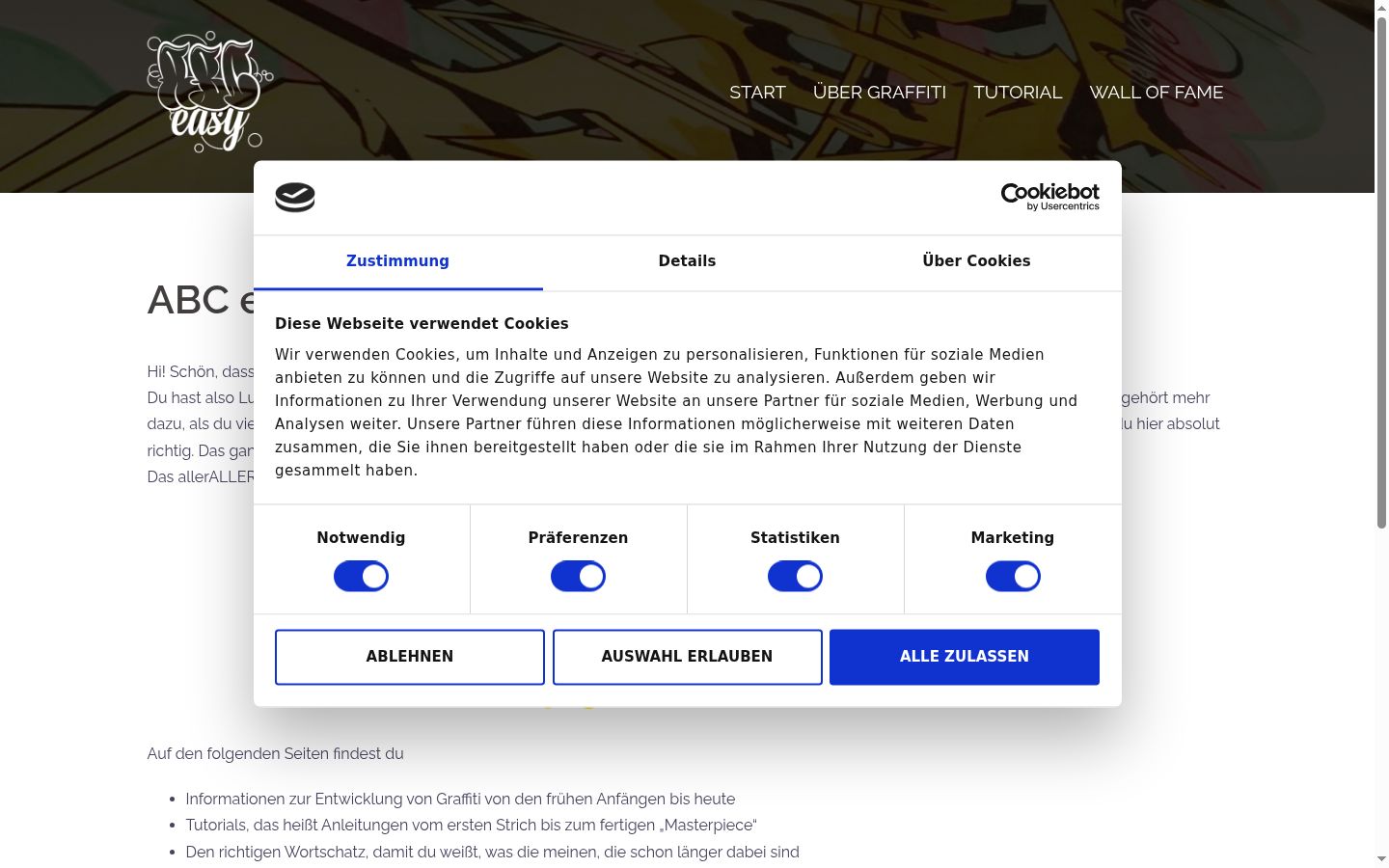Viewport: 1389px width, 868px height.
Task: Click the ABC easy graffiti logo
Action: 209,92
